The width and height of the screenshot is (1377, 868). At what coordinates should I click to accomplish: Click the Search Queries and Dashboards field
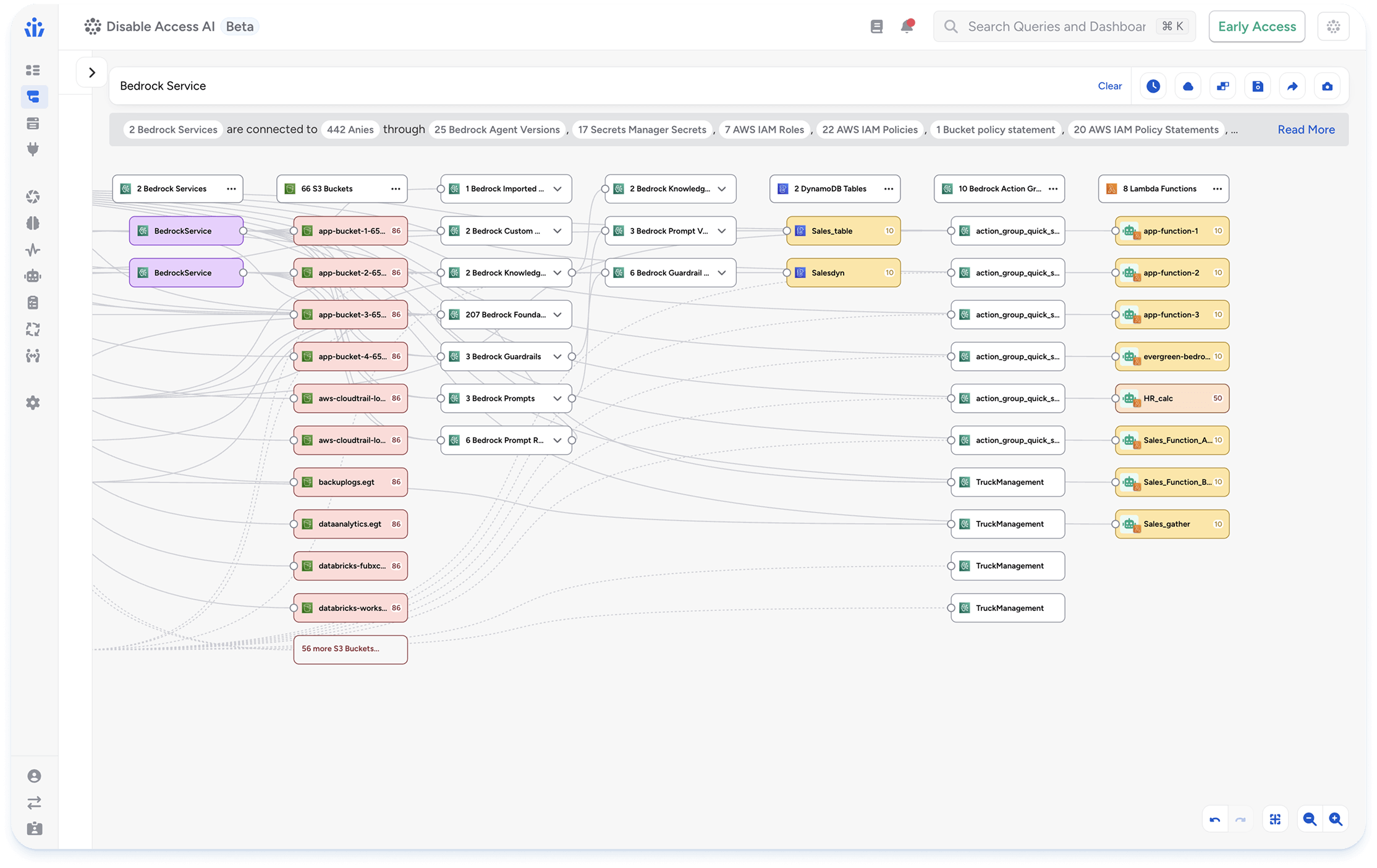[x=1056, y=27]
